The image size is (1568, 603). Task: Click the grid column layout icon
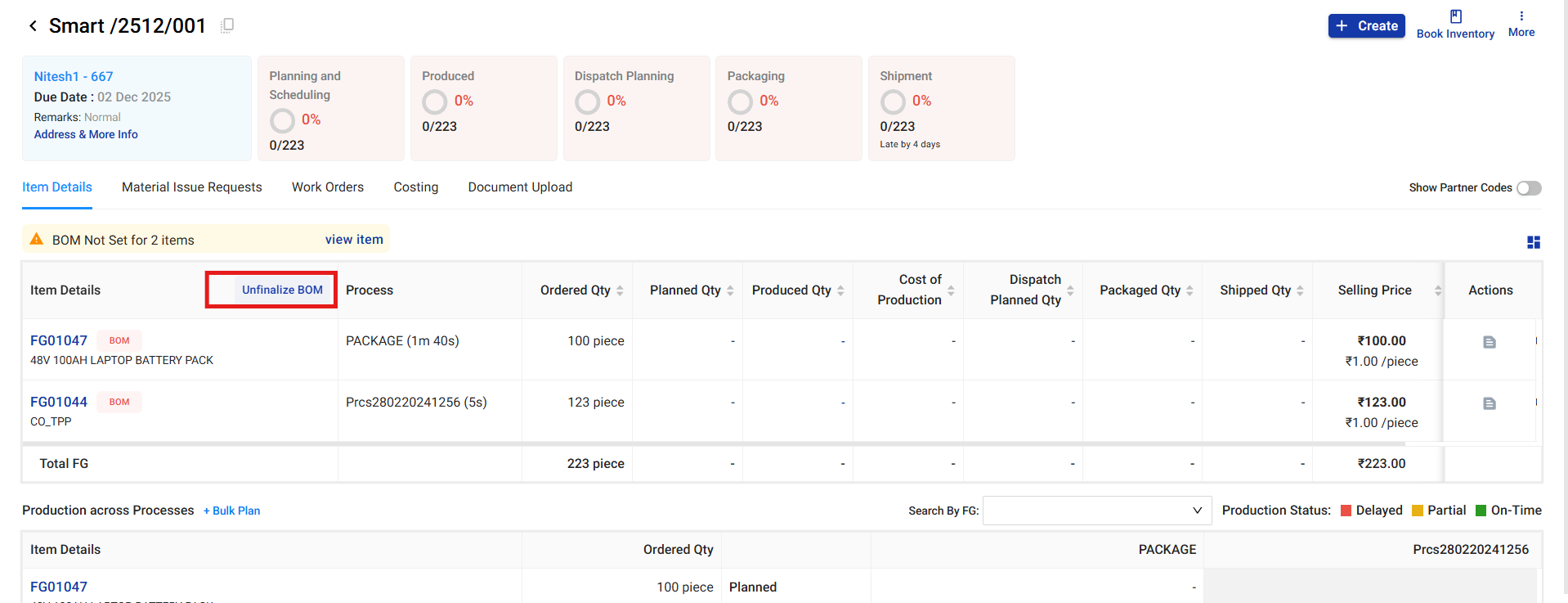pos(1533,242)
